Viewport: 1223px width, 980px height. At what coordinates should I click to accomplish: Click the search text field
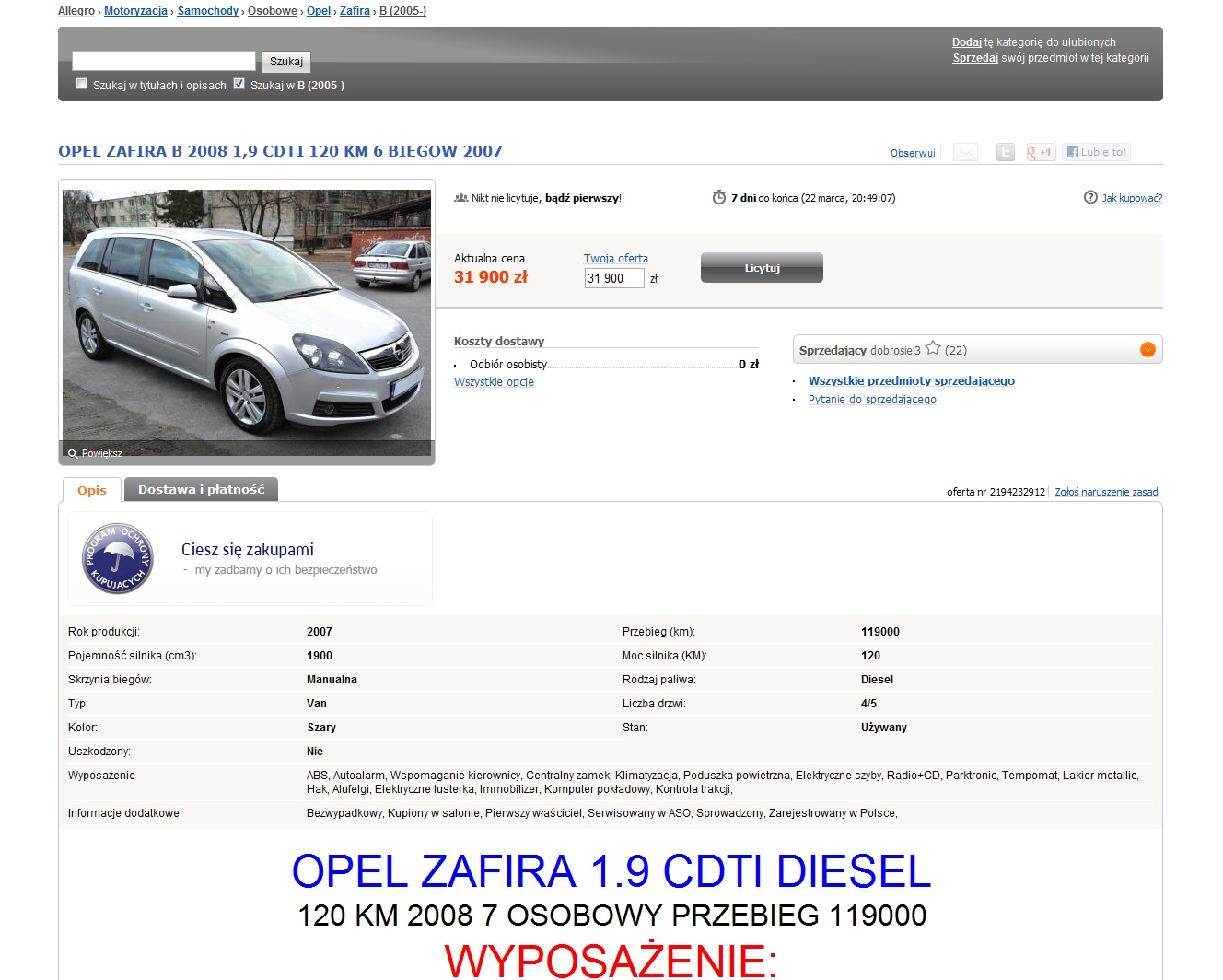tap(164, 61)
